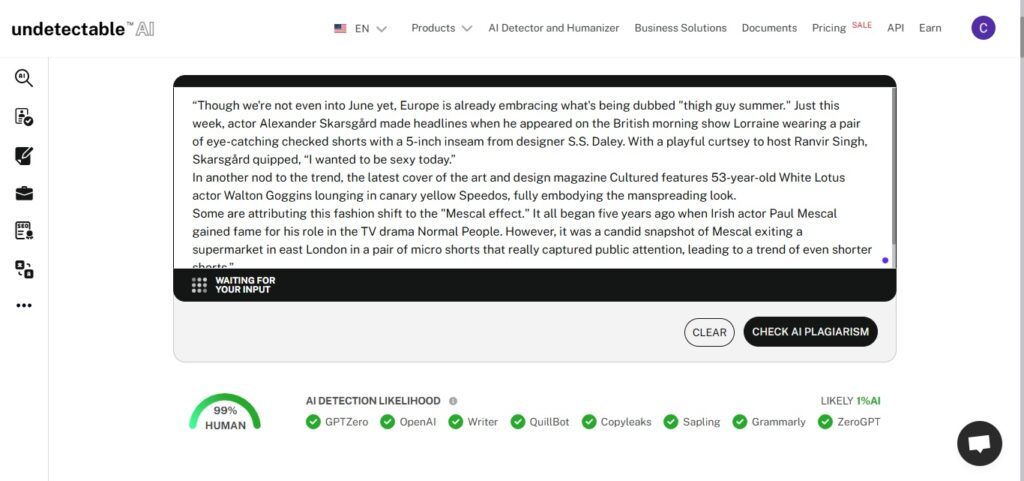The height and width of the screenshot is (481, 1024).
Task: Open the writing pen sidebar icon
Action: click(24, 155)
